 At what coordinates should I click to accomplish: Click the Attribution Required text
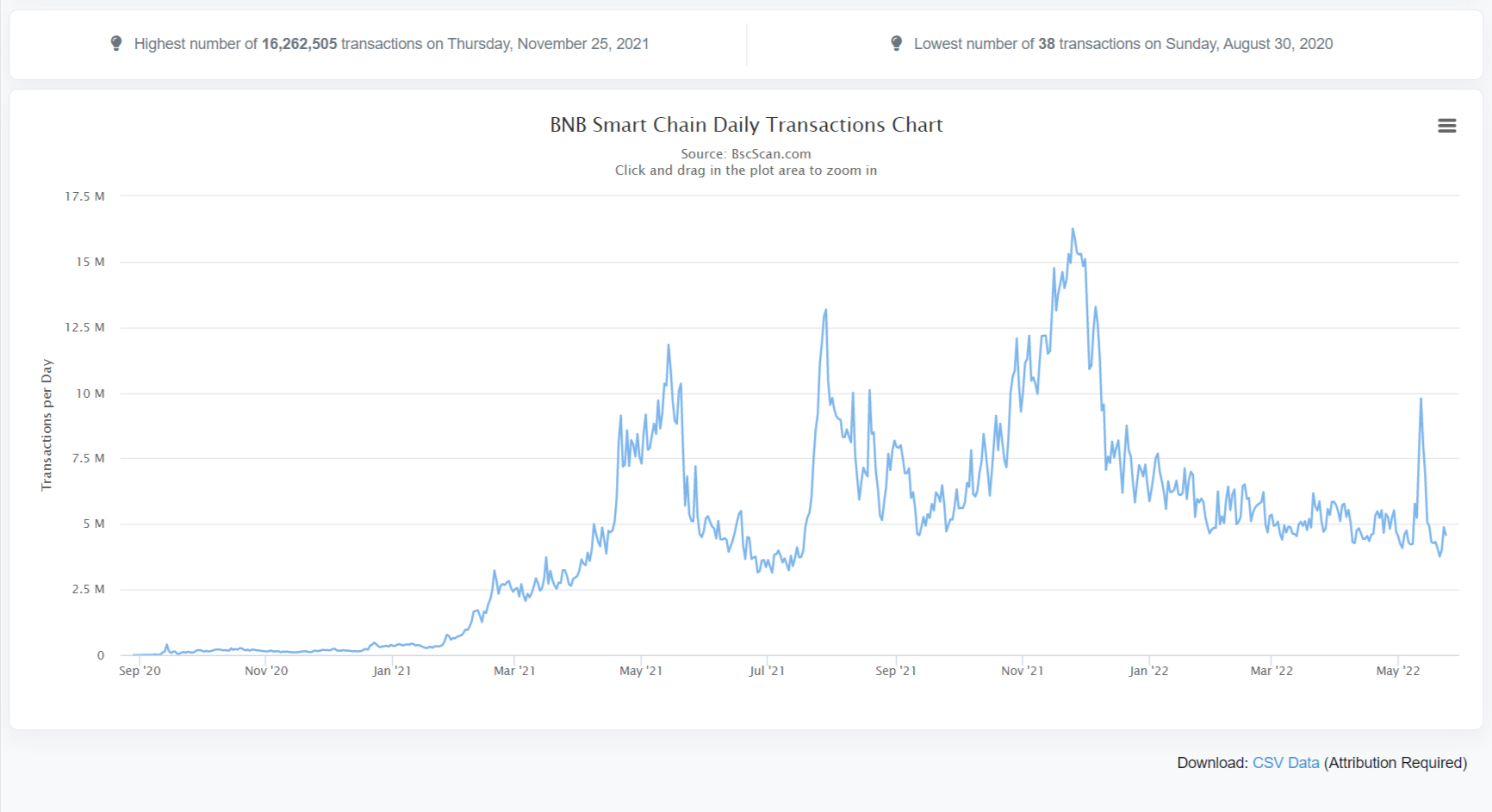(1396, 763)
